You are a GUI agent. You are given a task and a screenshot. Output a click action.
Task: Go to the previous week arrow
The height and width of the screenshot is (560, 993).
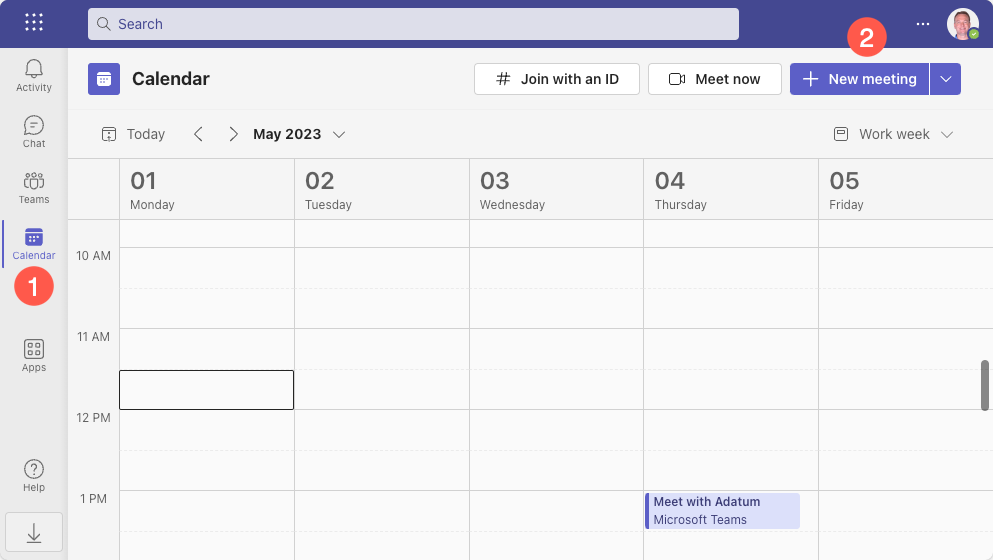(198, 134)
